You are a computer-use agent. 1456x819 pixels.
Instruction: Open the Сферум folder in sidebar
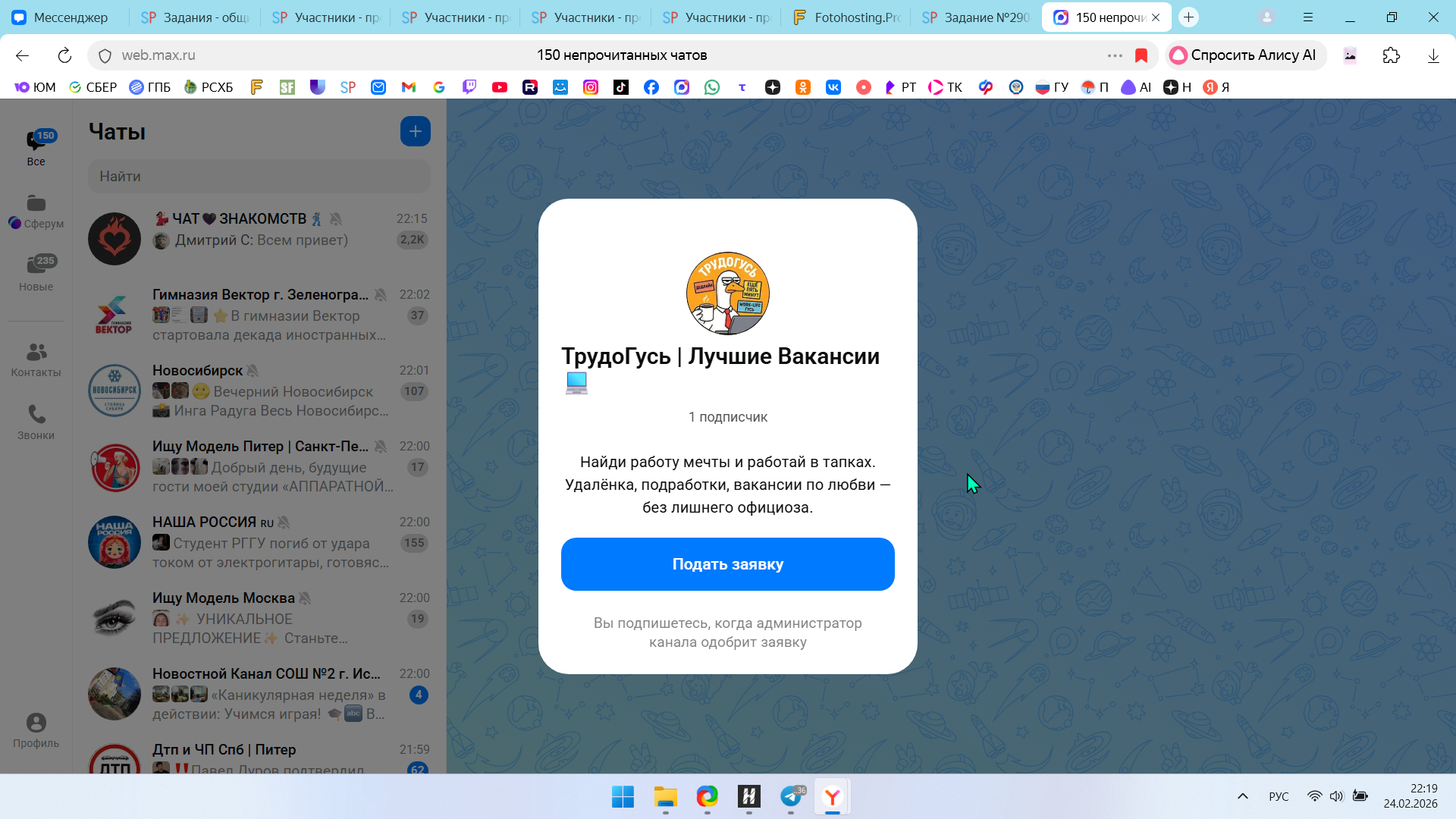click(x=36, y=212)
